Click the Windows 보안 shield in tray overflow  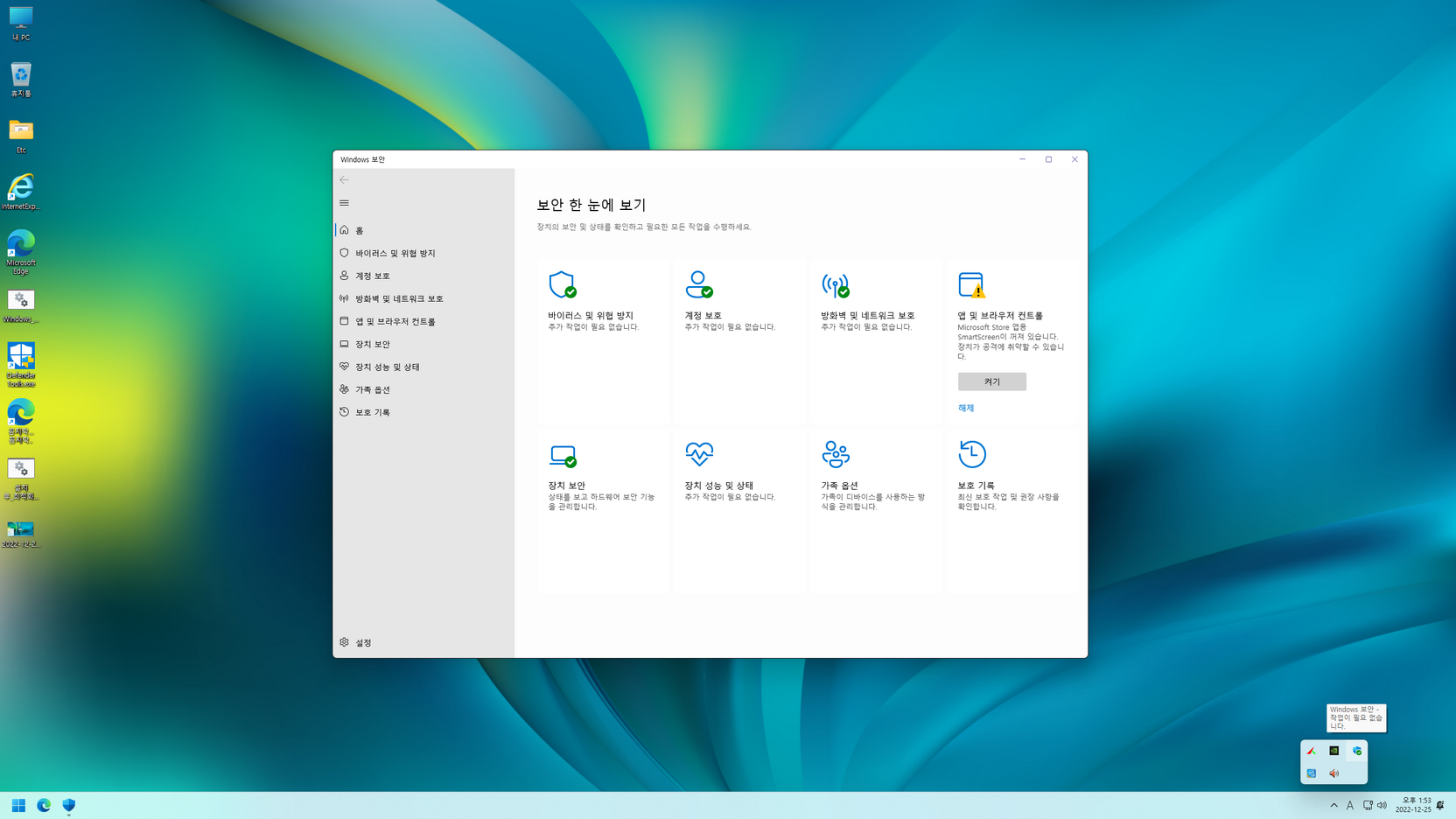[1357, 751]
